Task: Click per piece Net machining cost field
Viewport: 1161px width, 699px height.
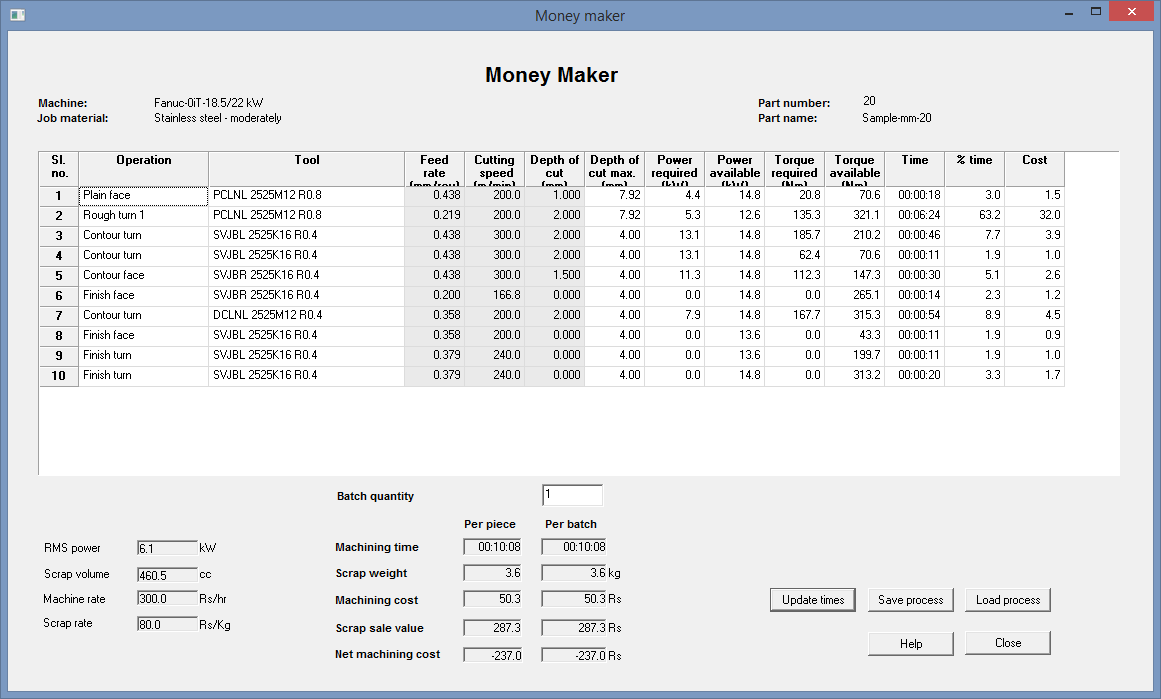Action: (492, 655)
